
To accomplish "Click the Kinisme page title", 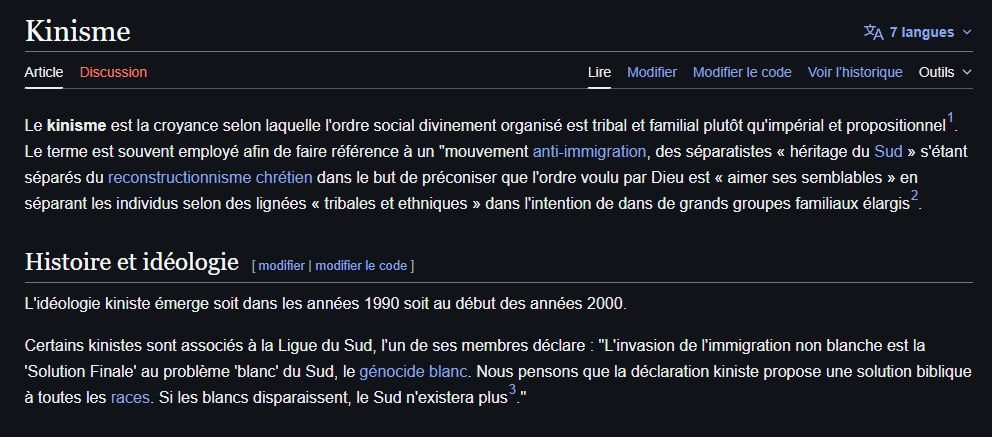I will (x=78, y=31).
